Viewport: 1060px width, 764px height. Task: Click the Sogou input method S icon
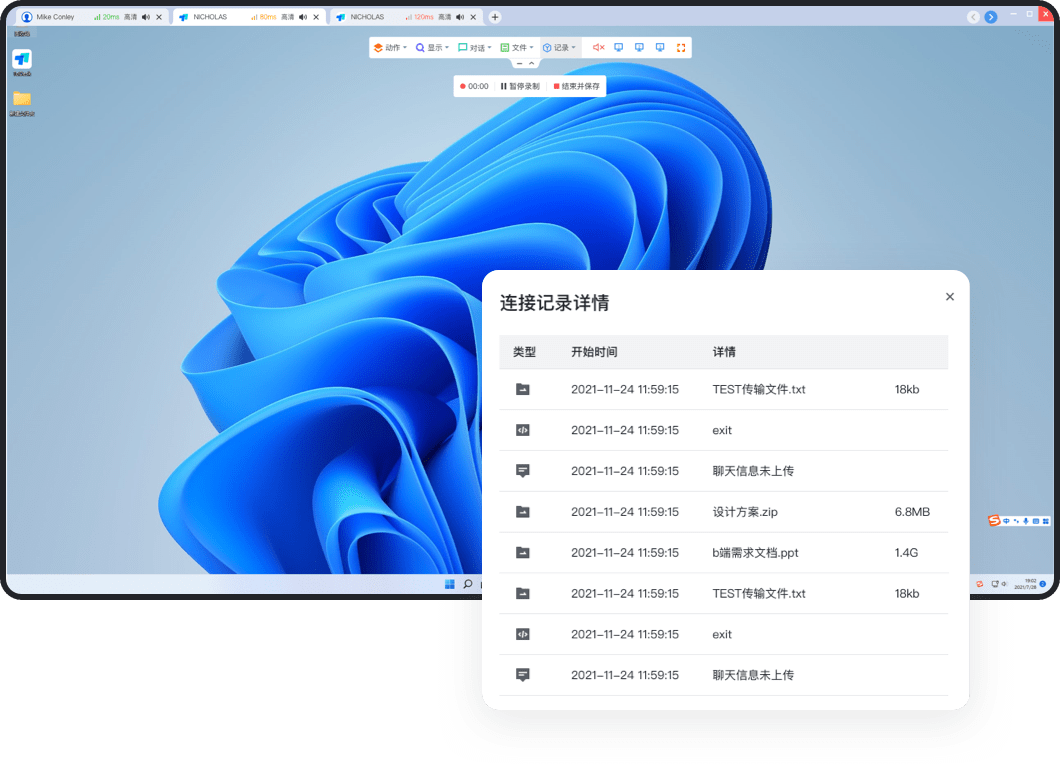point(994,521)
